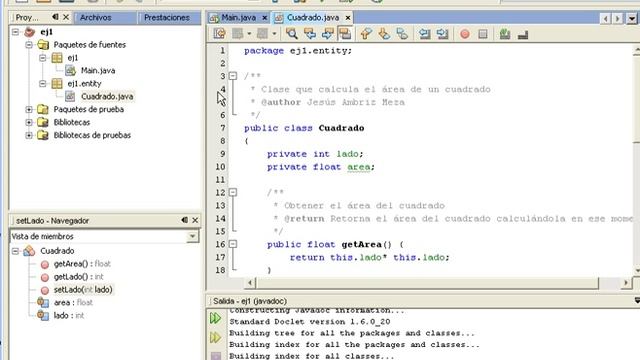640x360 pixels.
Task: Minimize the Navegador panel
Action: click(184, 220)
